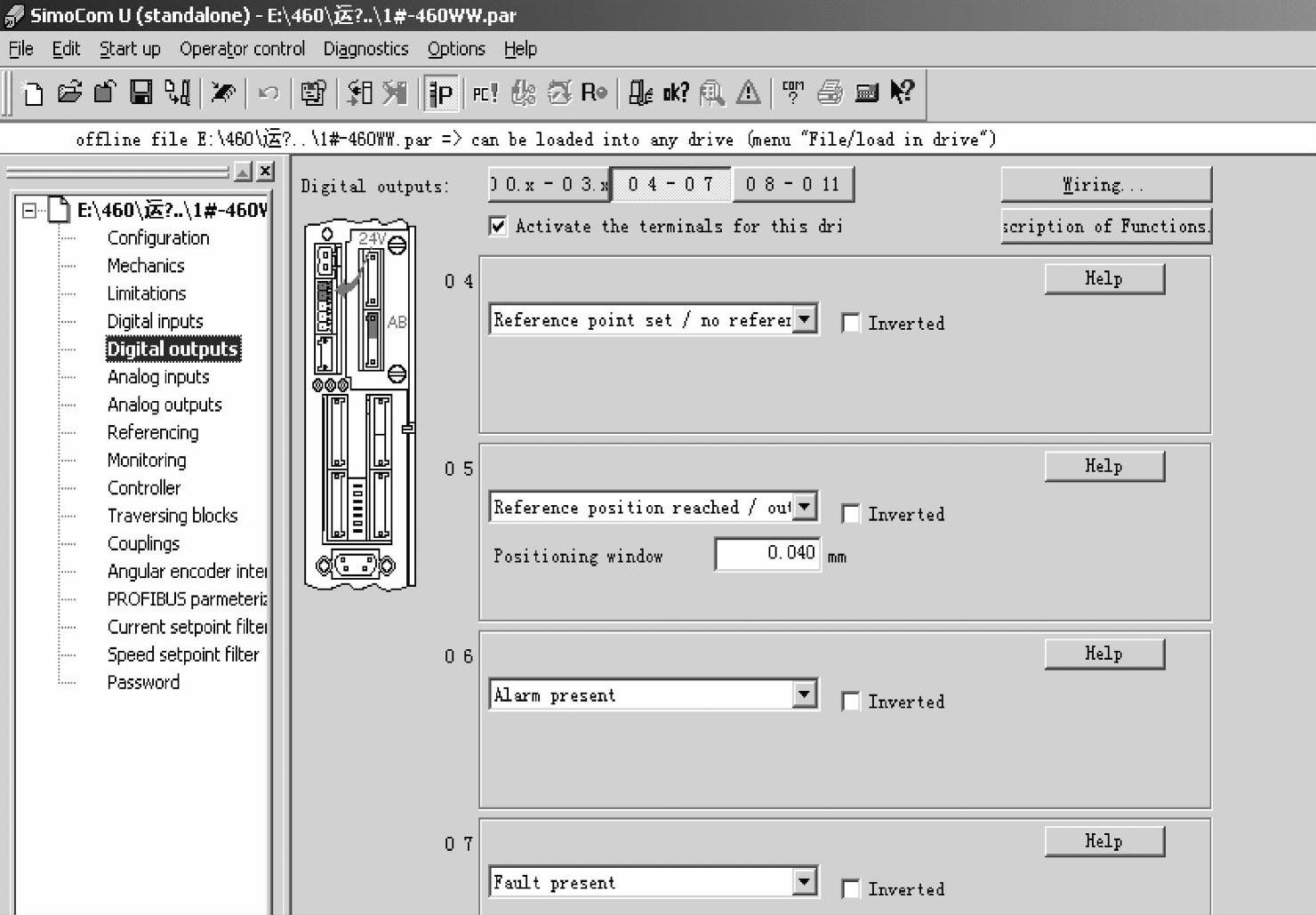Toggle Activate the terminals for this drive checkbox
The image size is (1316, 915).
[498, 226]
